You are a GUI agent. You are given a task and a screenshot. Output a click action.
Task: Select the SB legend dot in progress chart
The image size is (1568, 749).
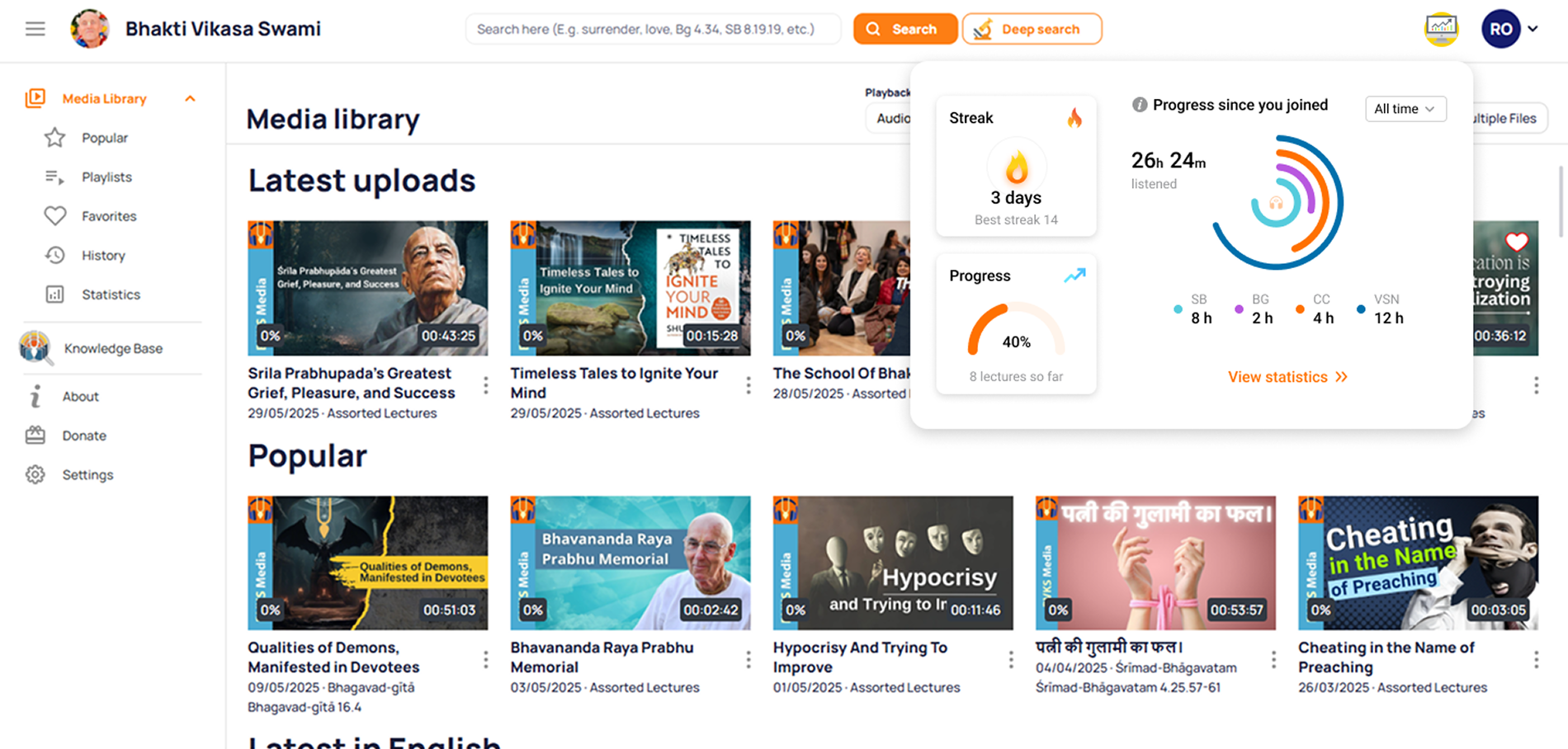[1178, 309]
